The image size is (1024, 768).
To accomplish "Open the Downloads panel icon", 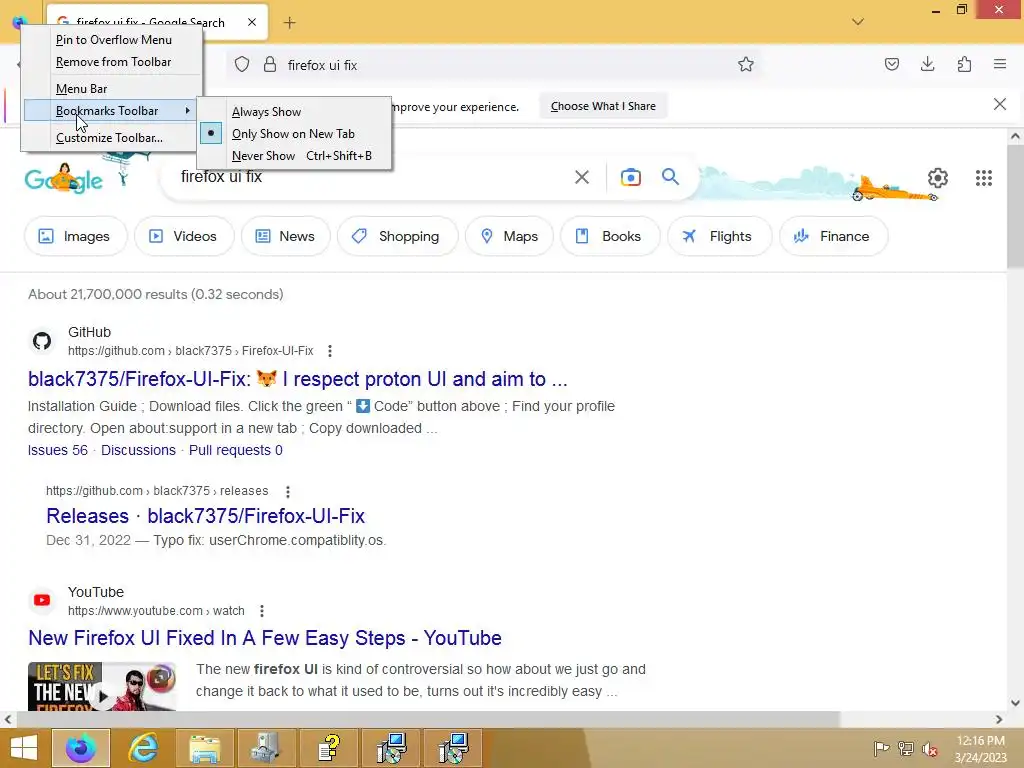I will pos(927,64).
